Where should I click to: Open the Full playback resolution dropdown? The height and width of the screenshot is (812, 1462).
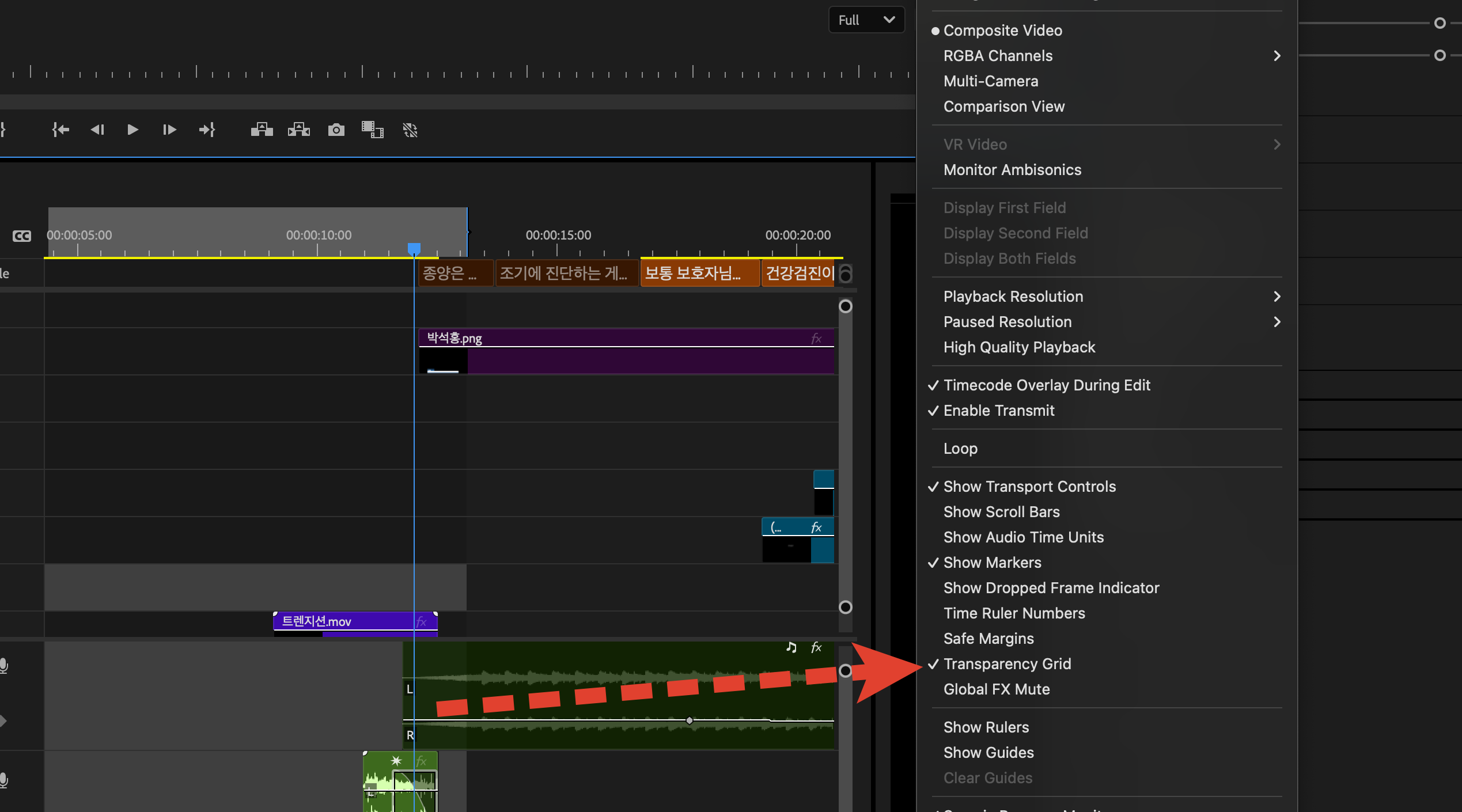(866, 20)
